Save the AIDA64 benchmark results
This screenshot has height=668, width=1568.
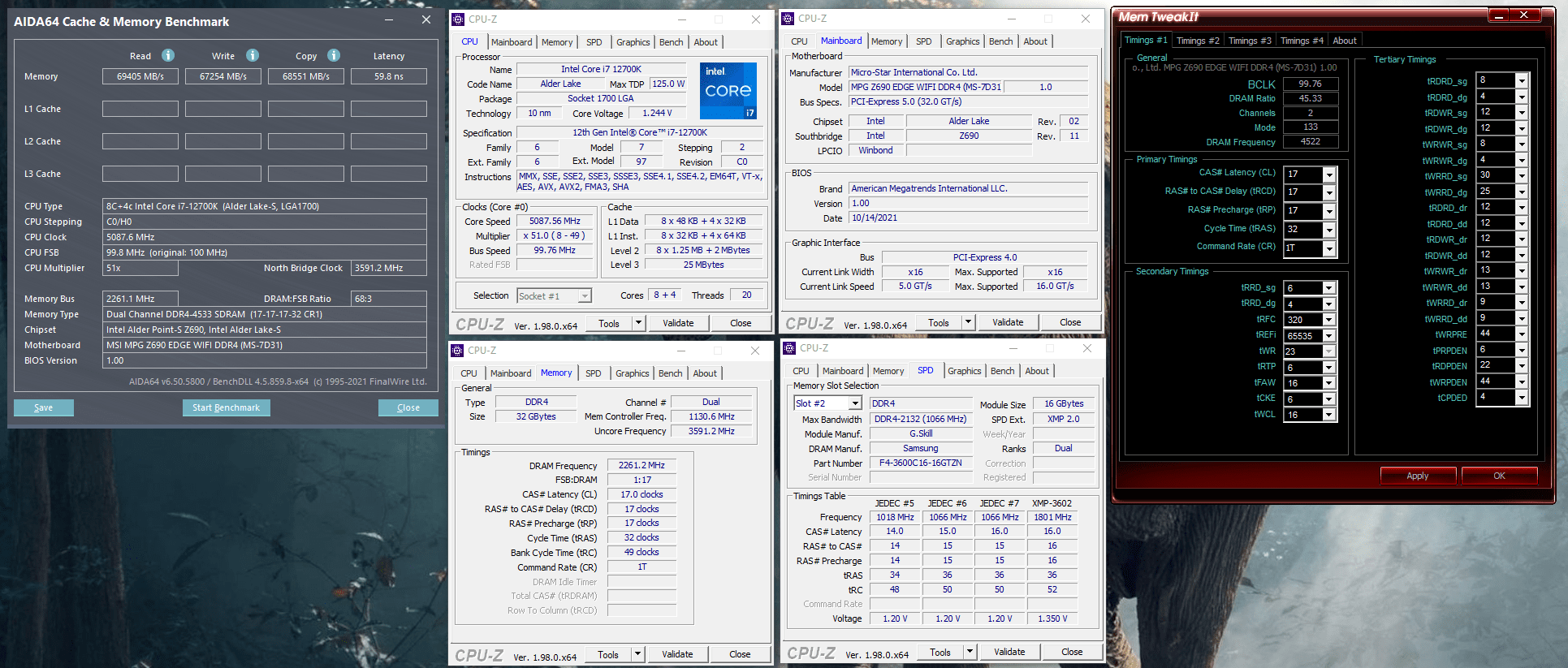[x=44, y=407]
